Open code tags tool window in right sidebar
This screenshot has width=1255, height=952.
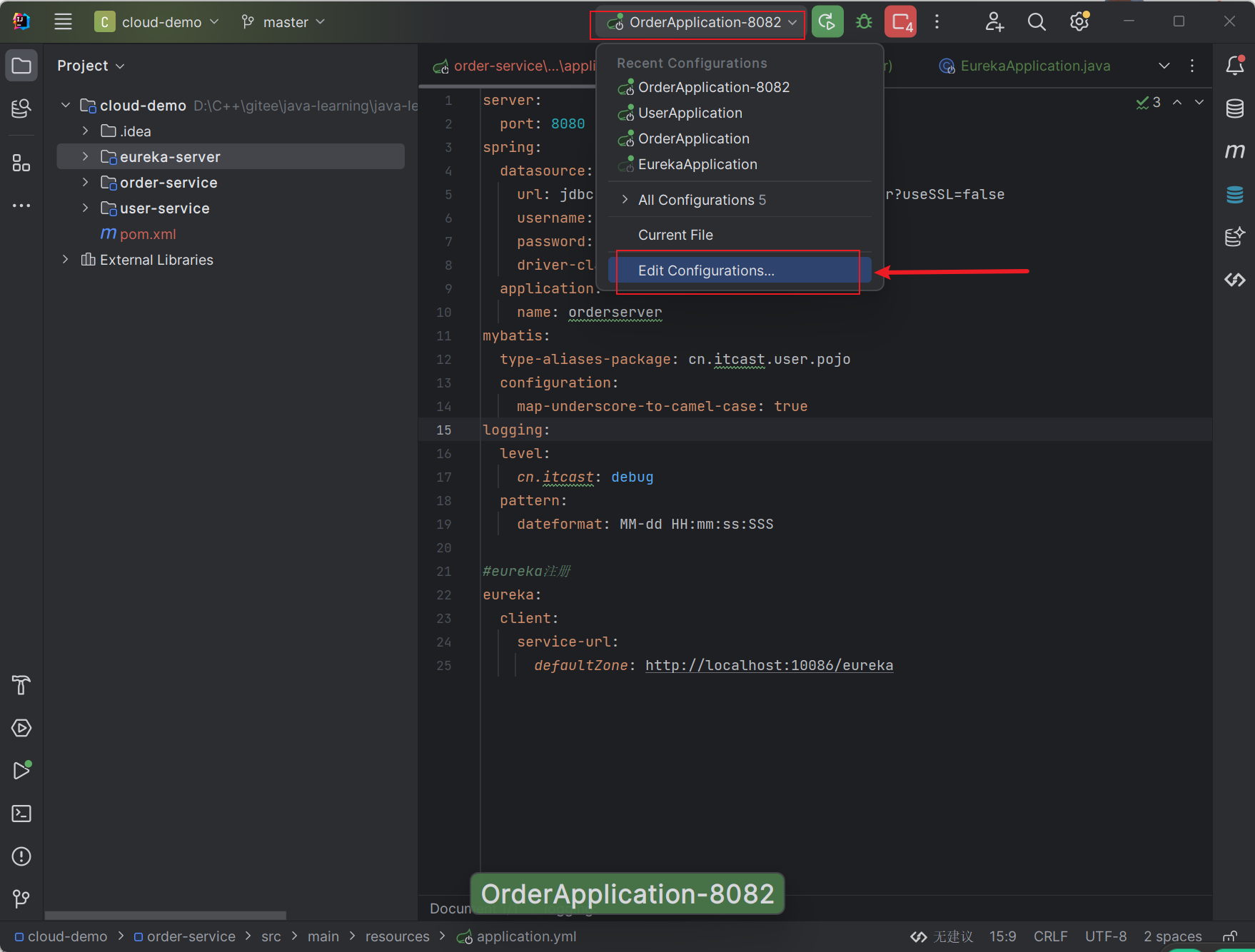click(x=1235, y=280)
